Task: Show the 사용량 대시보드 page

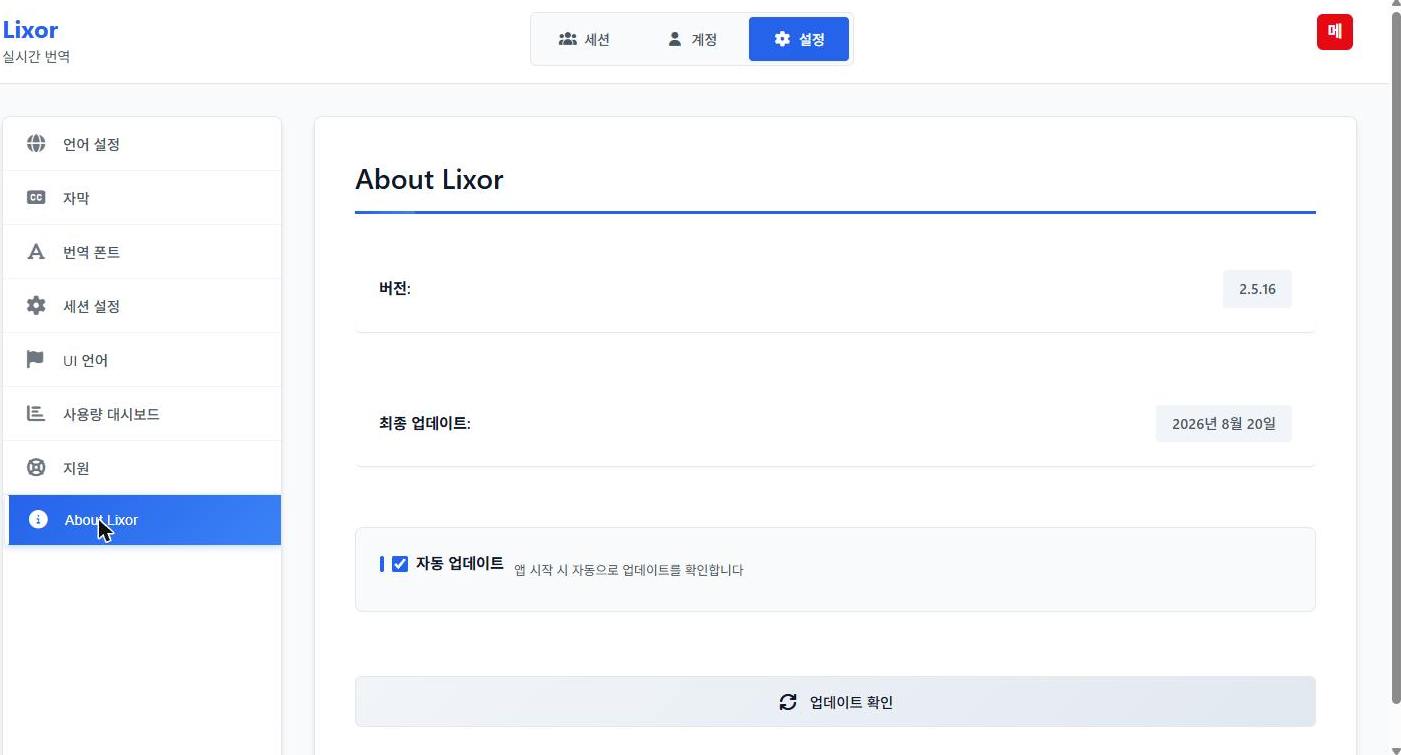Action: (142, 414)
